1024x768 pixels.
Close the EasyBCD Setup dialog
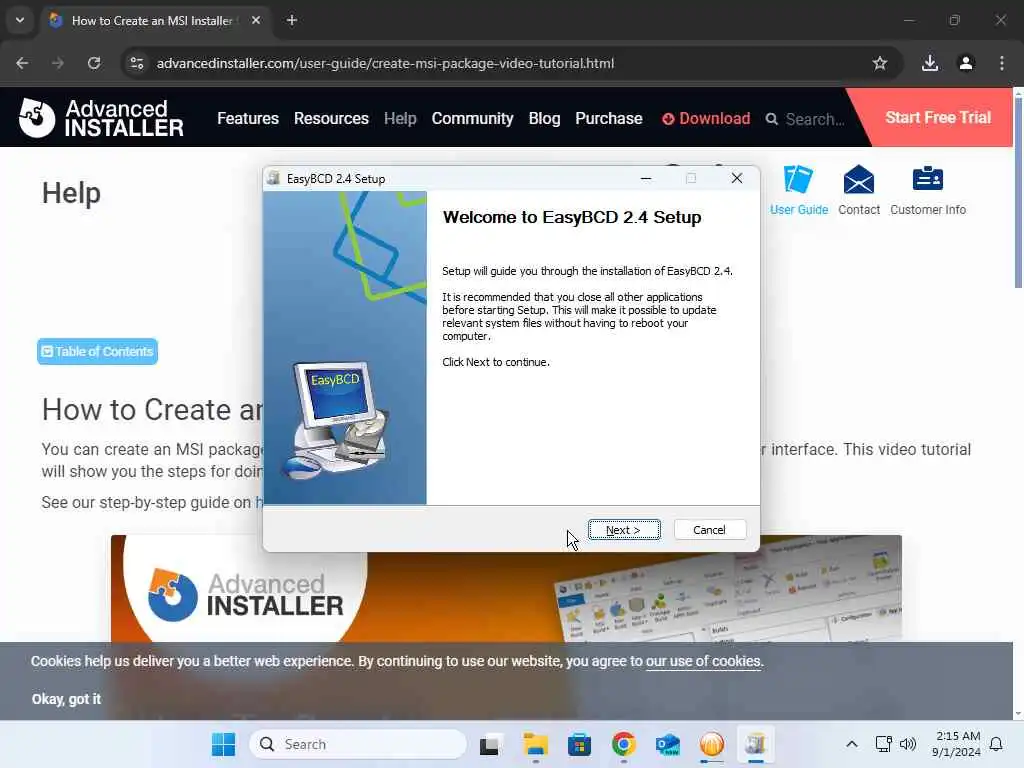click(737, 178)
